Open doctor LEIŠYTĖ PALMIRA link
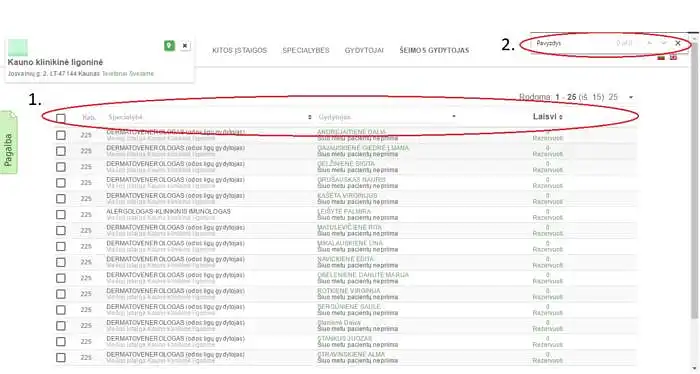The image size is (700, 374). click(344, 212)
